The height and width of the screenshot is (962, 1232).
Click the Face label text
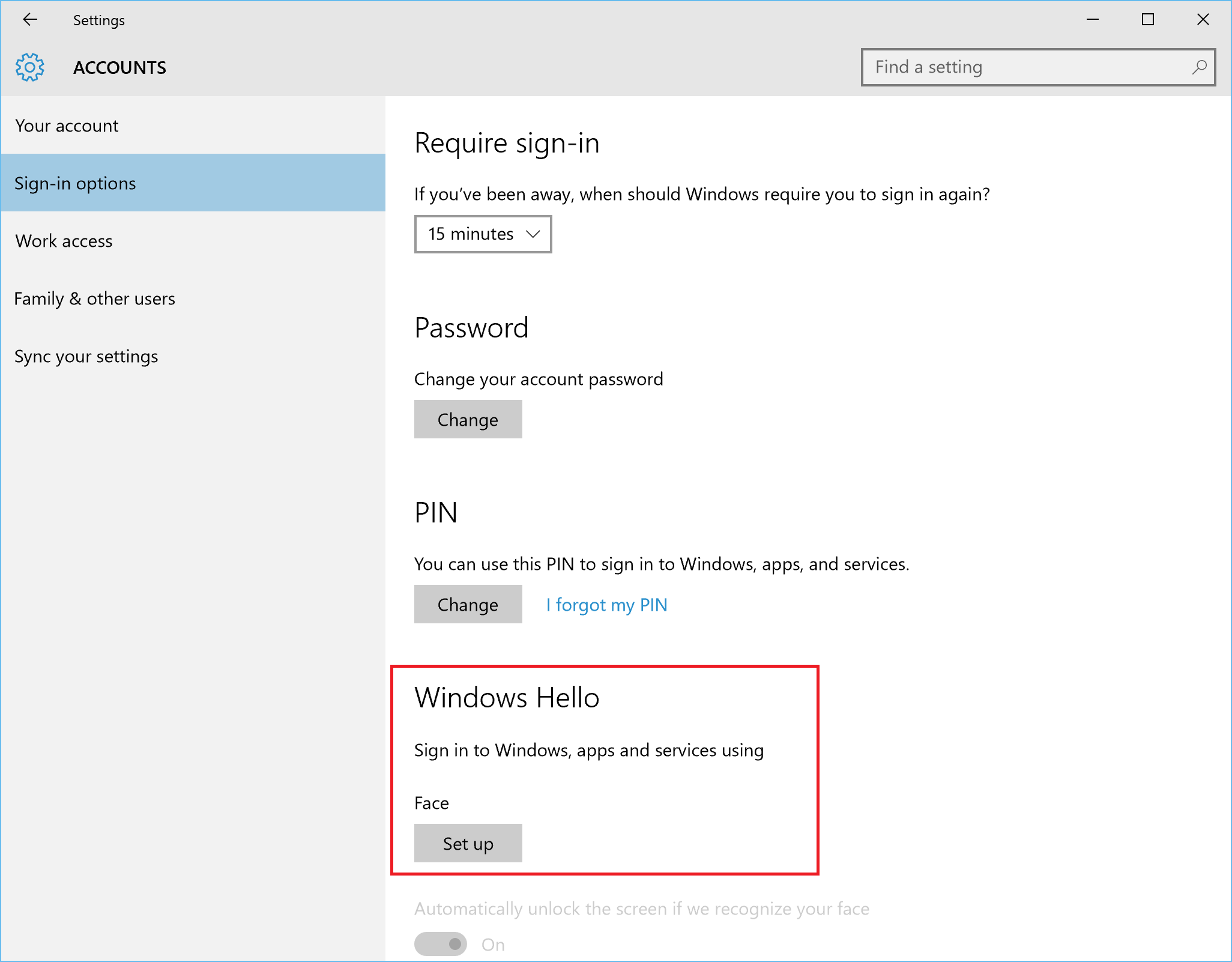432,803
